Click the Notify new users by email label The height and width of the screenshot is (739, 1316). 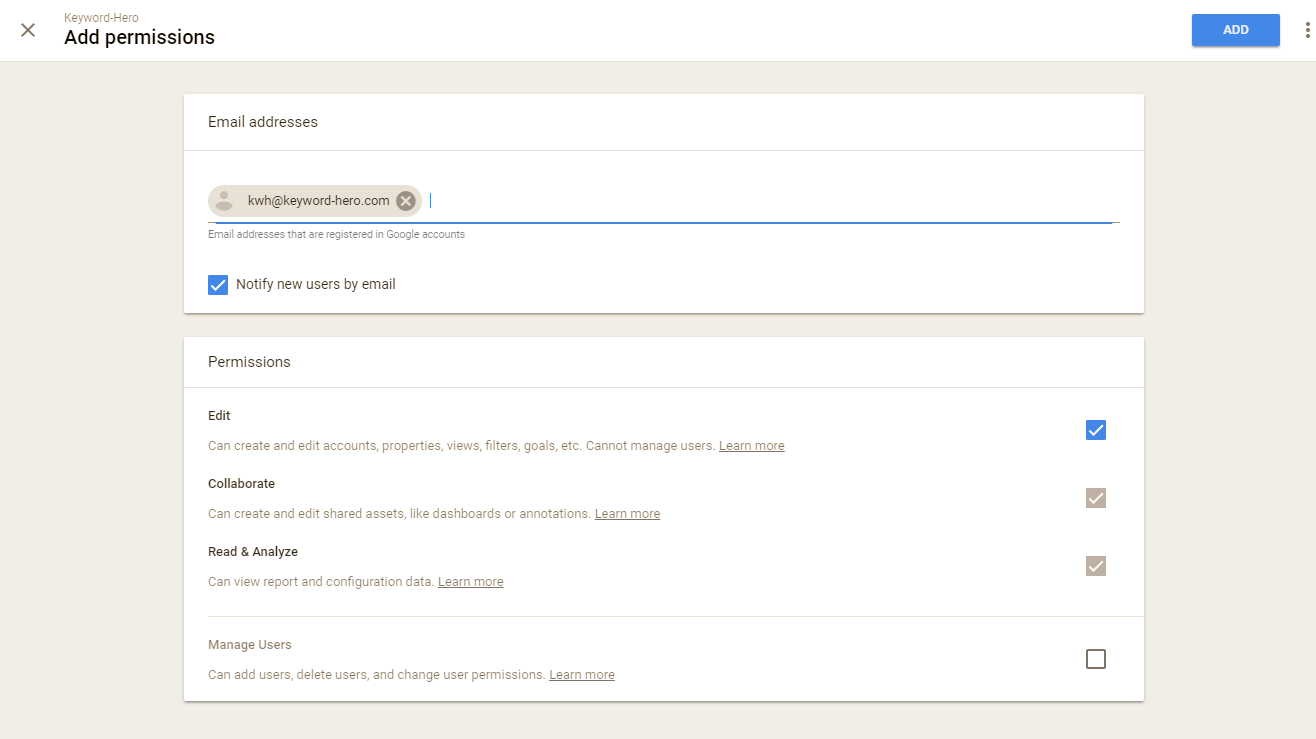[316, 285]
